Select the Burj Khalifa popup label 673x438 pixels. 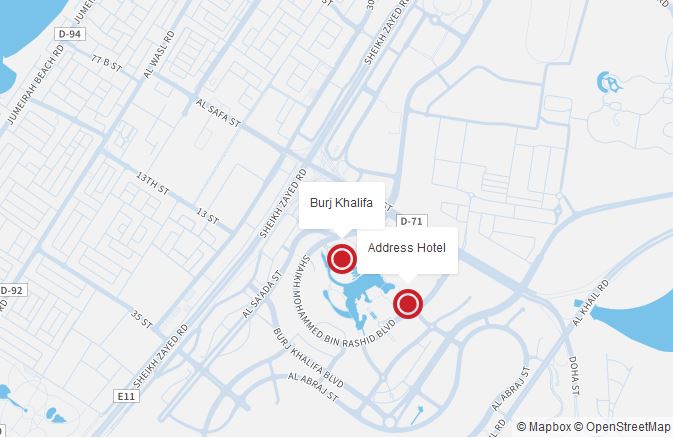point(341,203)
